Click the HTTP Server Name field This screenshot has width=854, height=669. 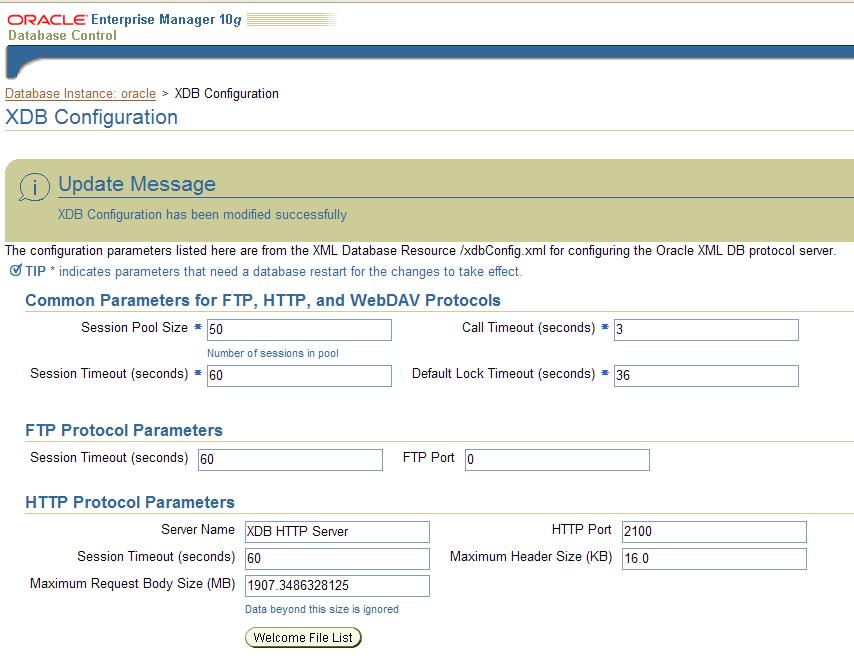click(337, 531)
